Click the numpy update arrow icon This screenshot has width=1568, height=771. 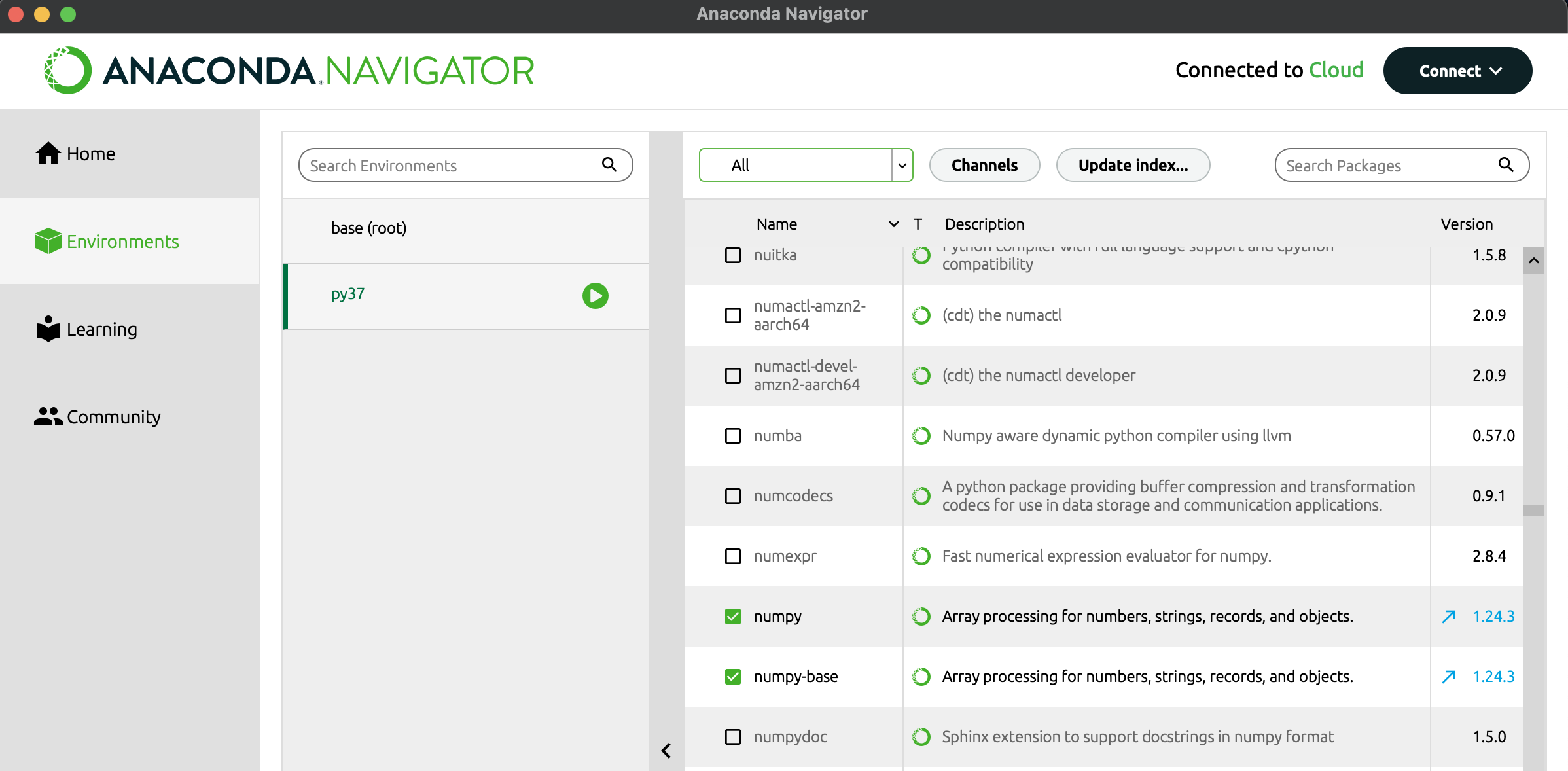pos(1449,616)
